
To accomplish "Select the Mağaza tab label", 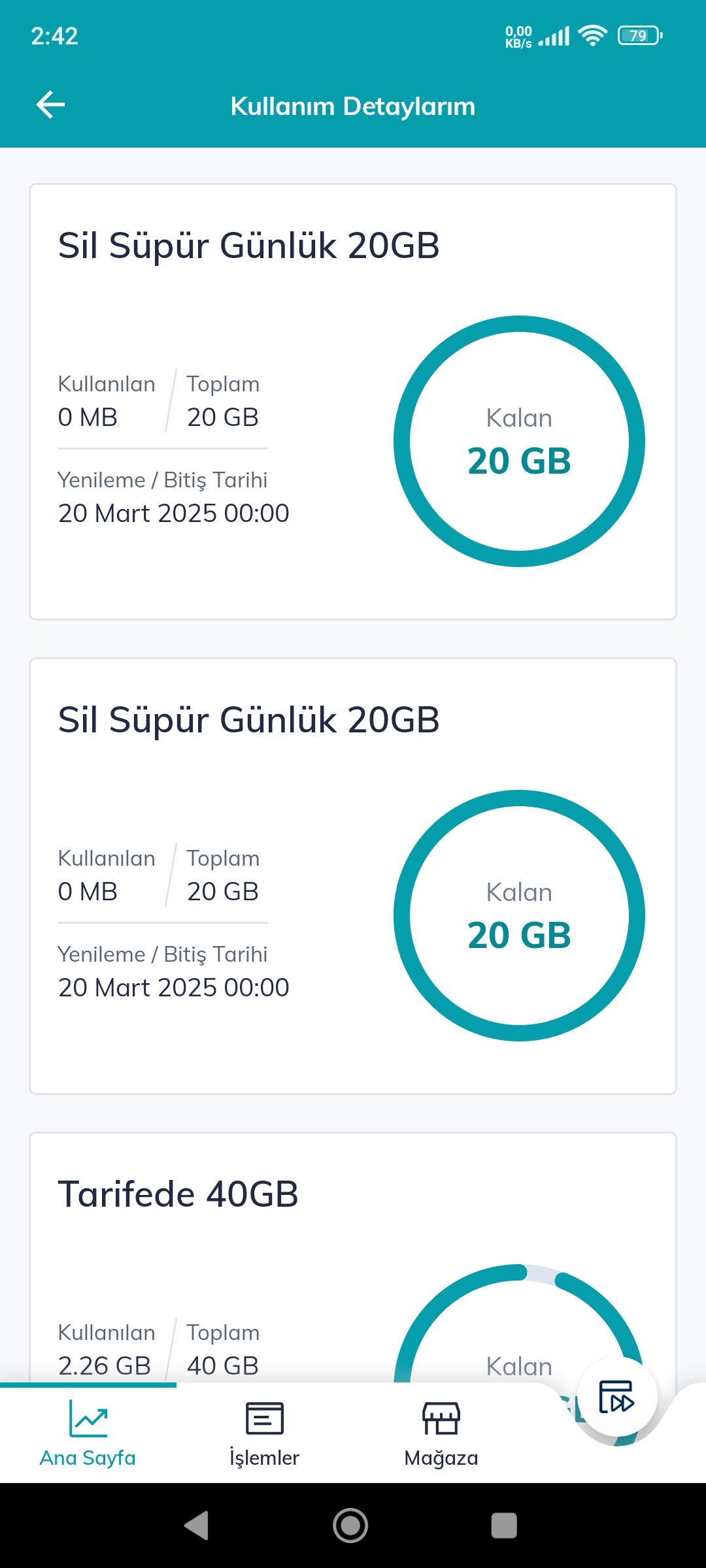I will (x=441, y=1458).
